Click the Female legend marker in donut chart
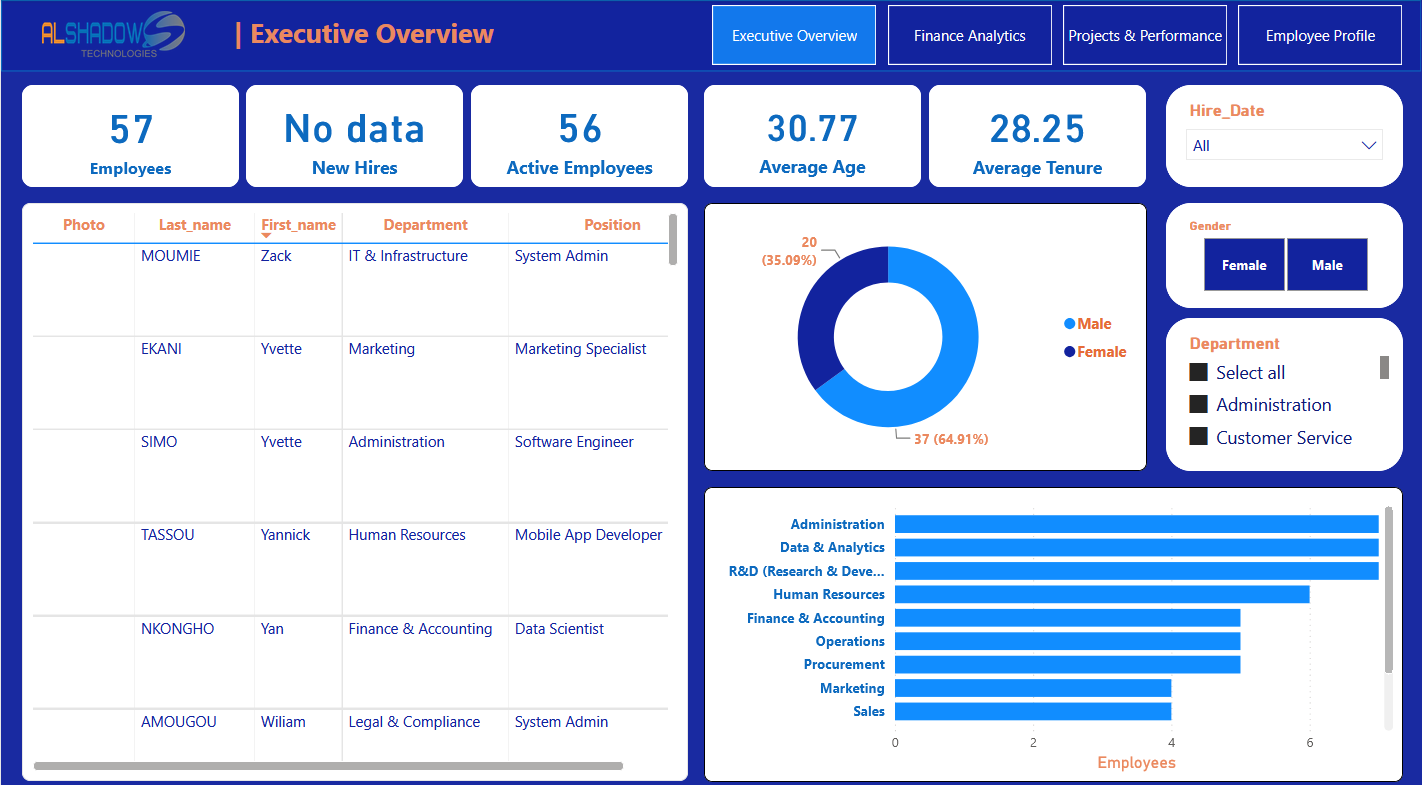The height and width of the screenshot is (785, 1422). point(1070,352)
